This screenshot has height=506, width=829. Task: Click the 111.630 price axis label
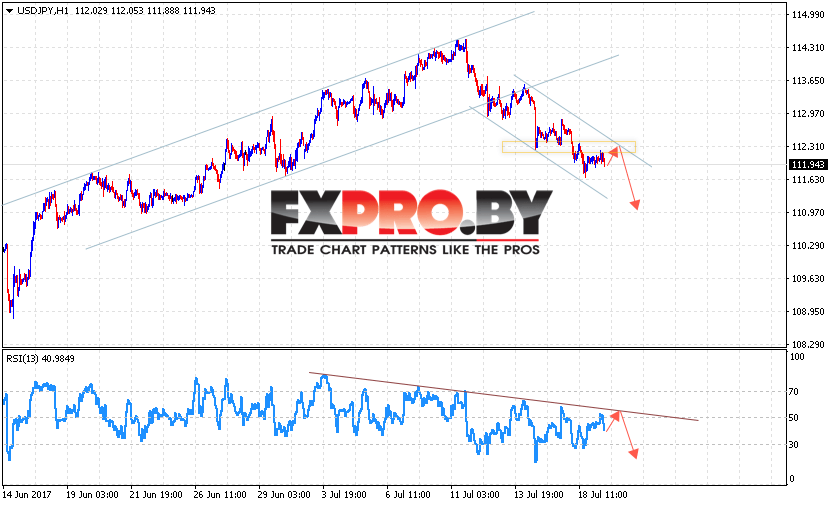coord(808,180)
